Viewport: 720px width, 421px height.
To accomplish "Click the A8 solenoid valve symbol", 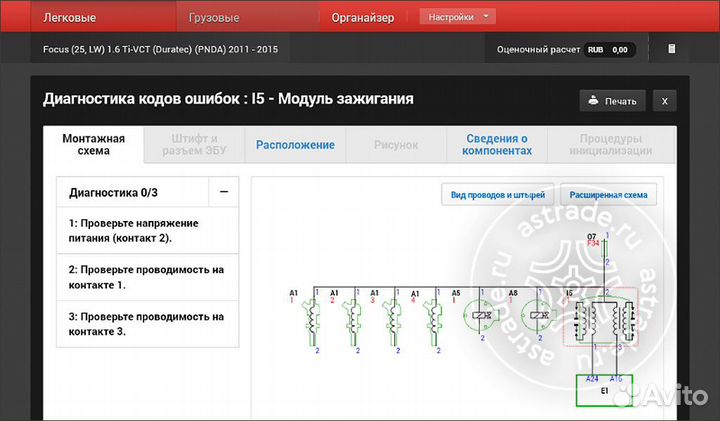I will 539,315.
